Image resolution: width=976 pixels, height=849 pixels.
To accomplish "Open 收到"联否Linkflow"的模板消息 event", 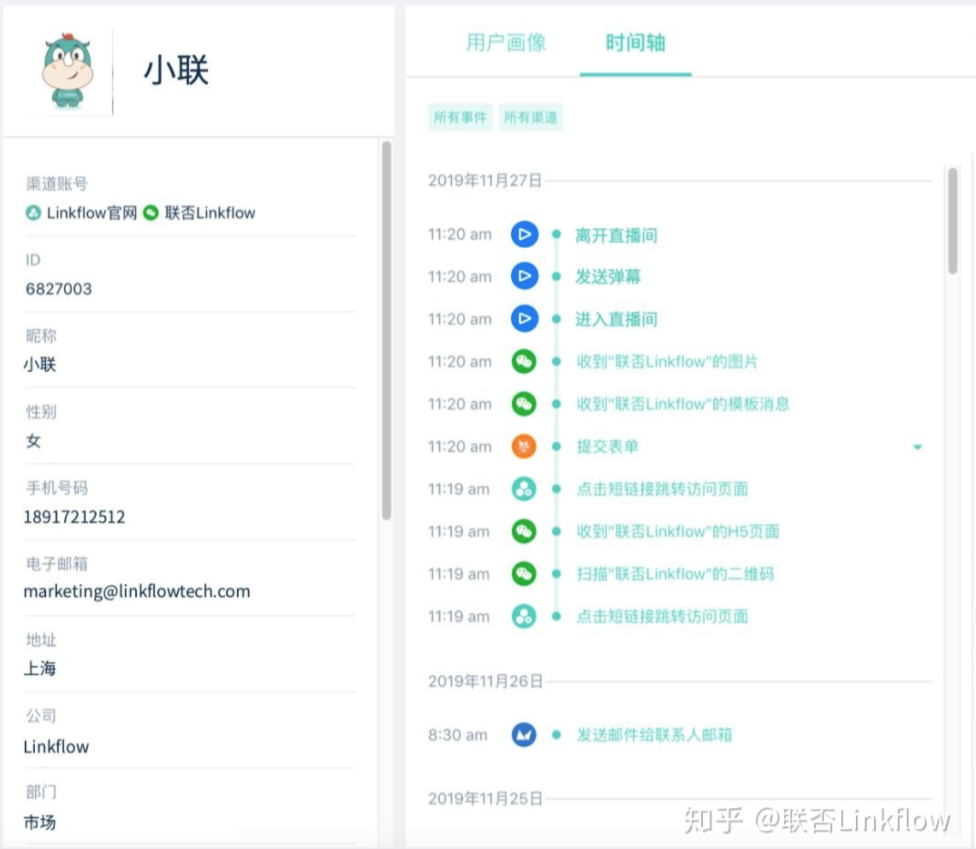I will coord(683,404).
